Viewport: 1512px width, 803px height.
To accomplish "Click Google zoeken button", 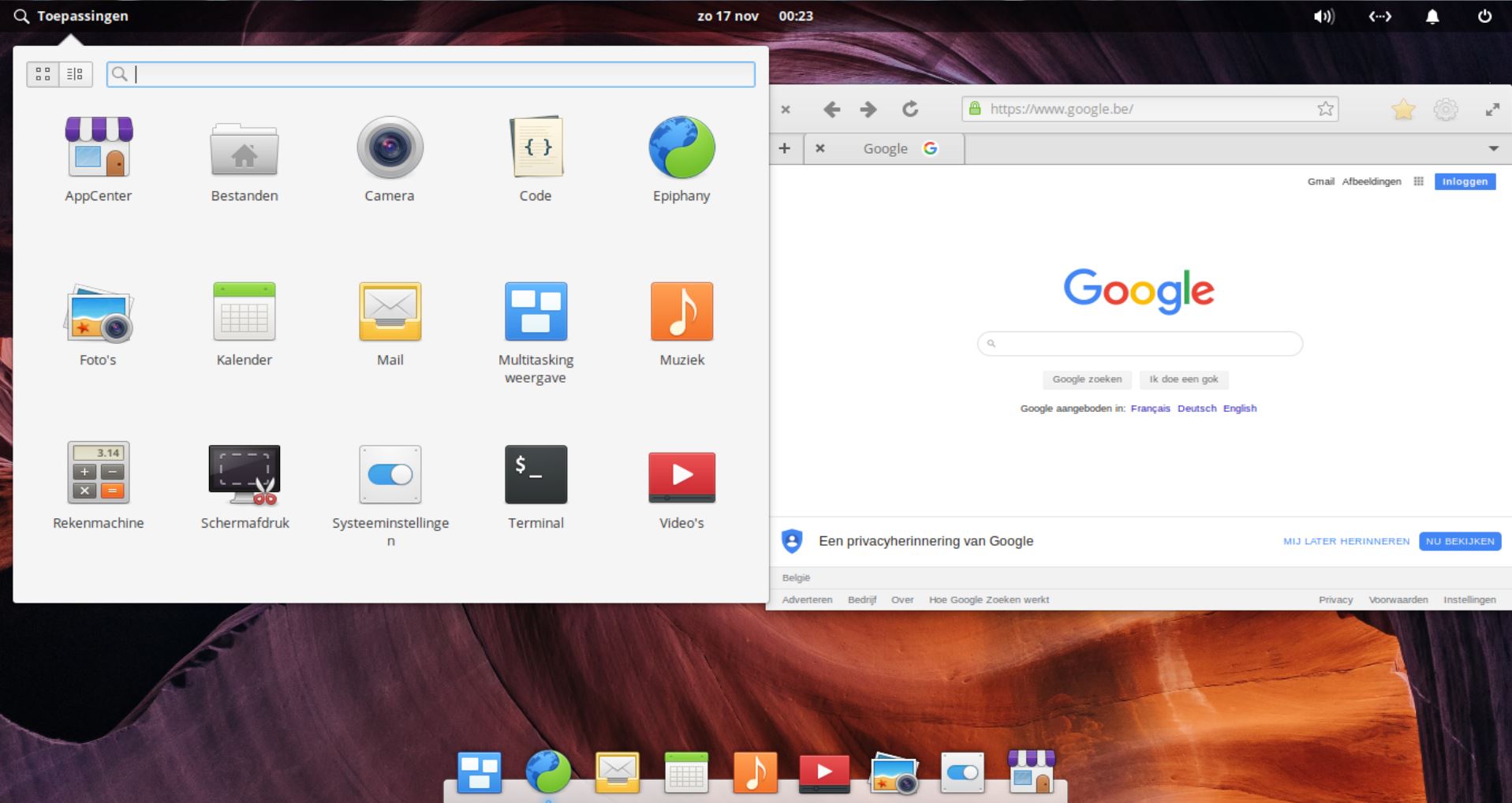I will click(x=1087, y=379).
